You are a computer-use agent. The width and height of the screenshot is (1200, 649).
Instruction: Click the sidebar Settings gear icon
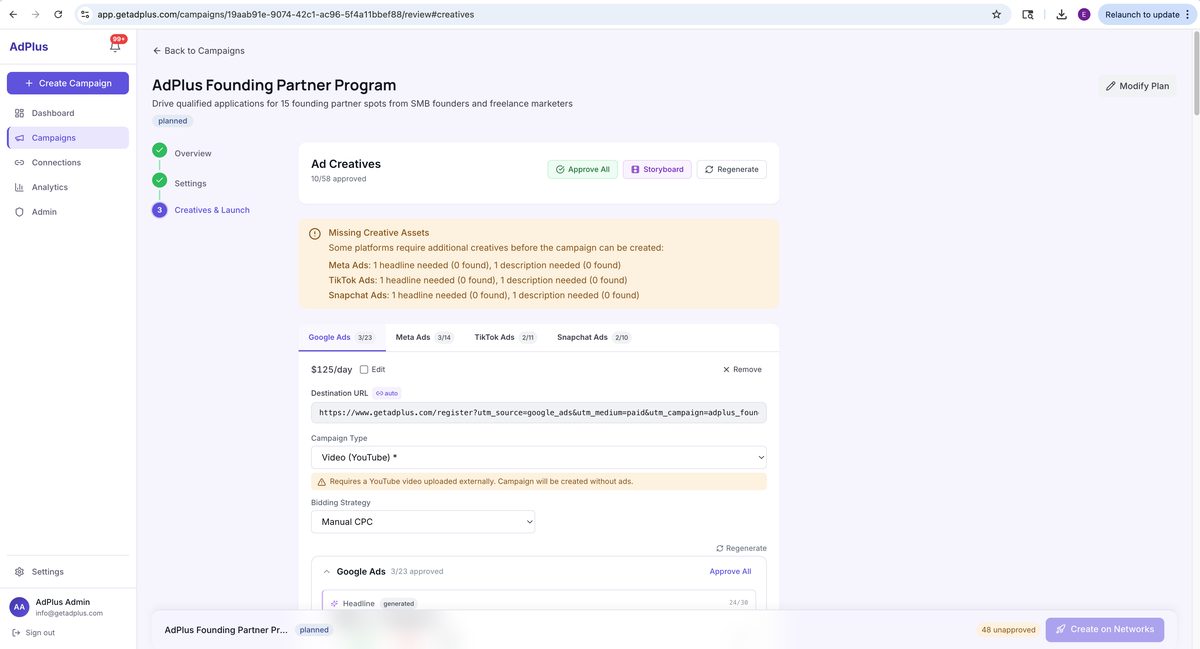20,572
